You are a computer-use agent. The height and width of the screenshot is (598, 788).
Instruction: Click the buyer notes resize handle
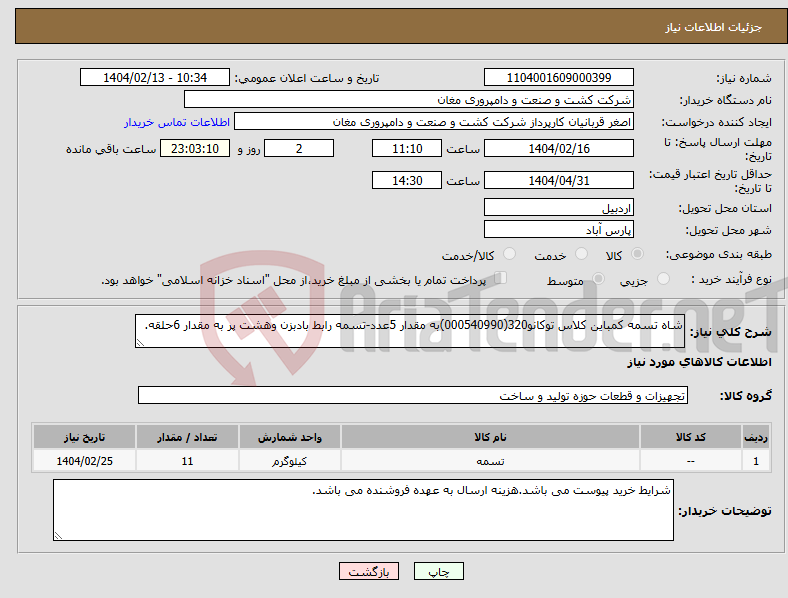click(x=58, y=536)
